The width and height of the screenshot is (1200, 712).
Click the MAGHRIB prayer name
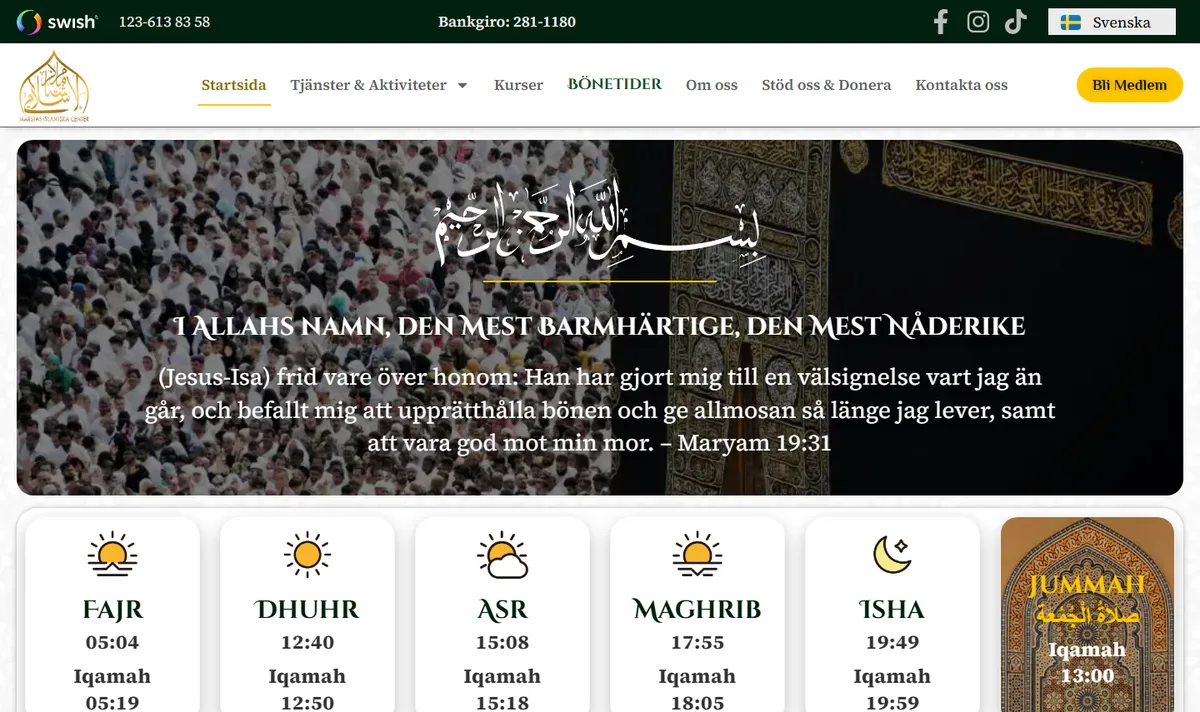click(697, 609)
